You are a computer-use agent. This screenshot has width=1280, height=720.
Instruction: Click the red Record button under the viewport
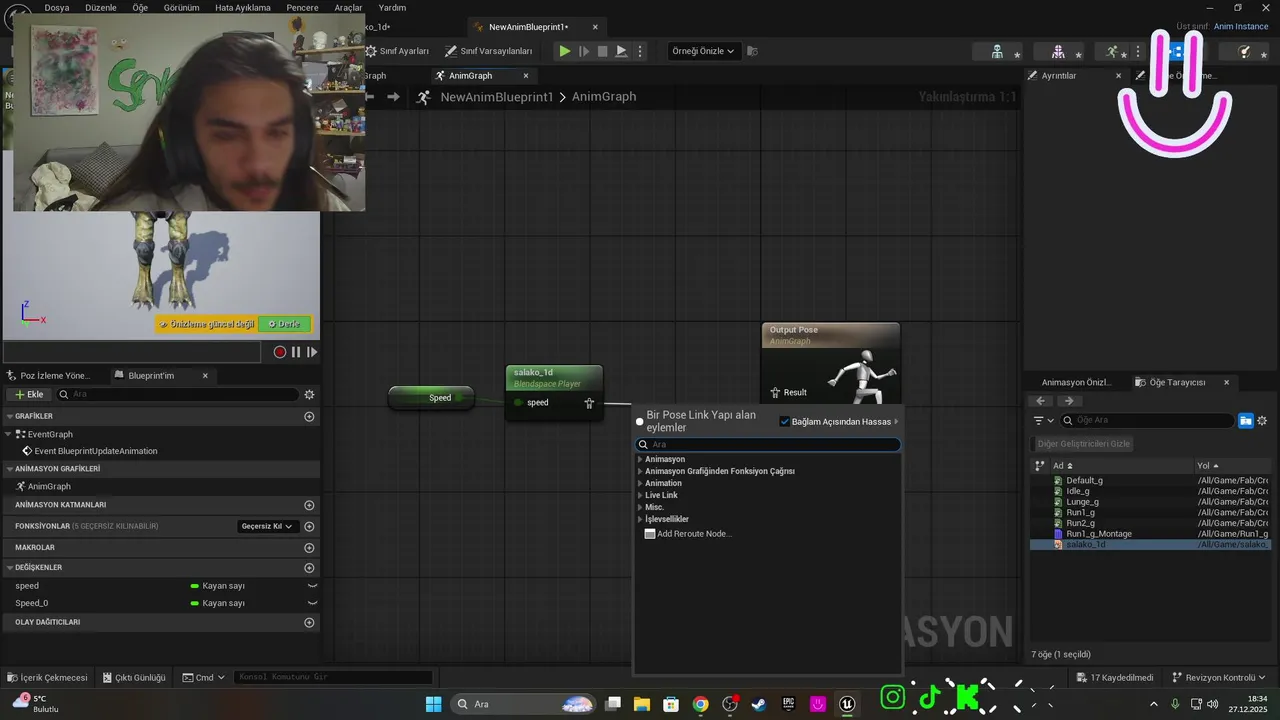click(280, 352)
